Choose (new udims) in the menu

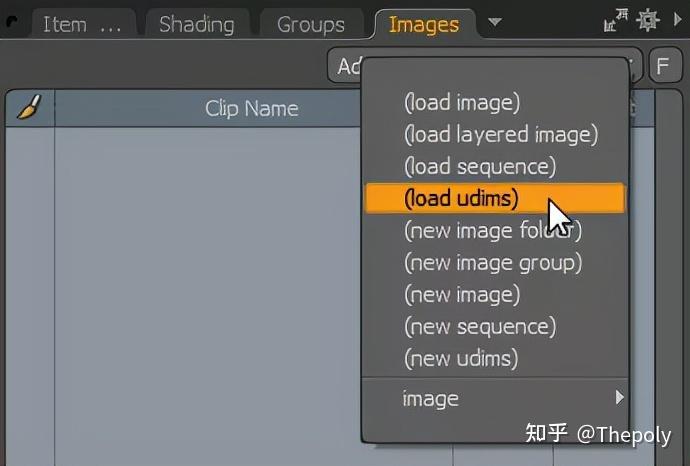pyautogui.click(x=460, y=358)
